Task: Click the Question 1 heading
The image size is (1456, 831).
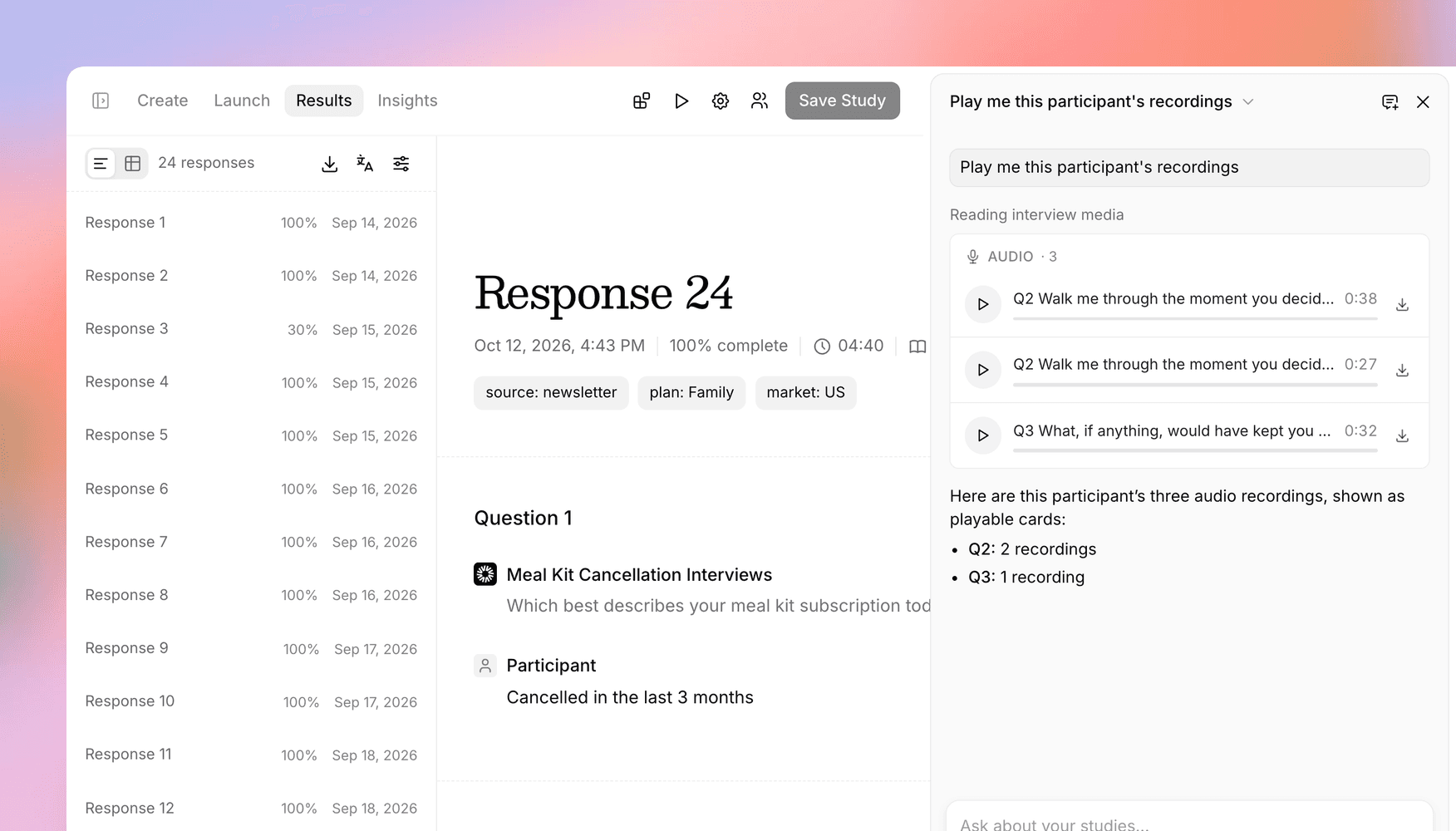Action: pos(523,519)
